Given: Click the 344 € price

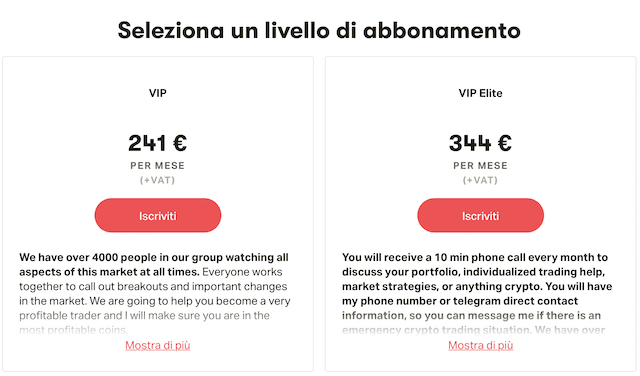Looking at the screenshot, I should pos(480,143).
